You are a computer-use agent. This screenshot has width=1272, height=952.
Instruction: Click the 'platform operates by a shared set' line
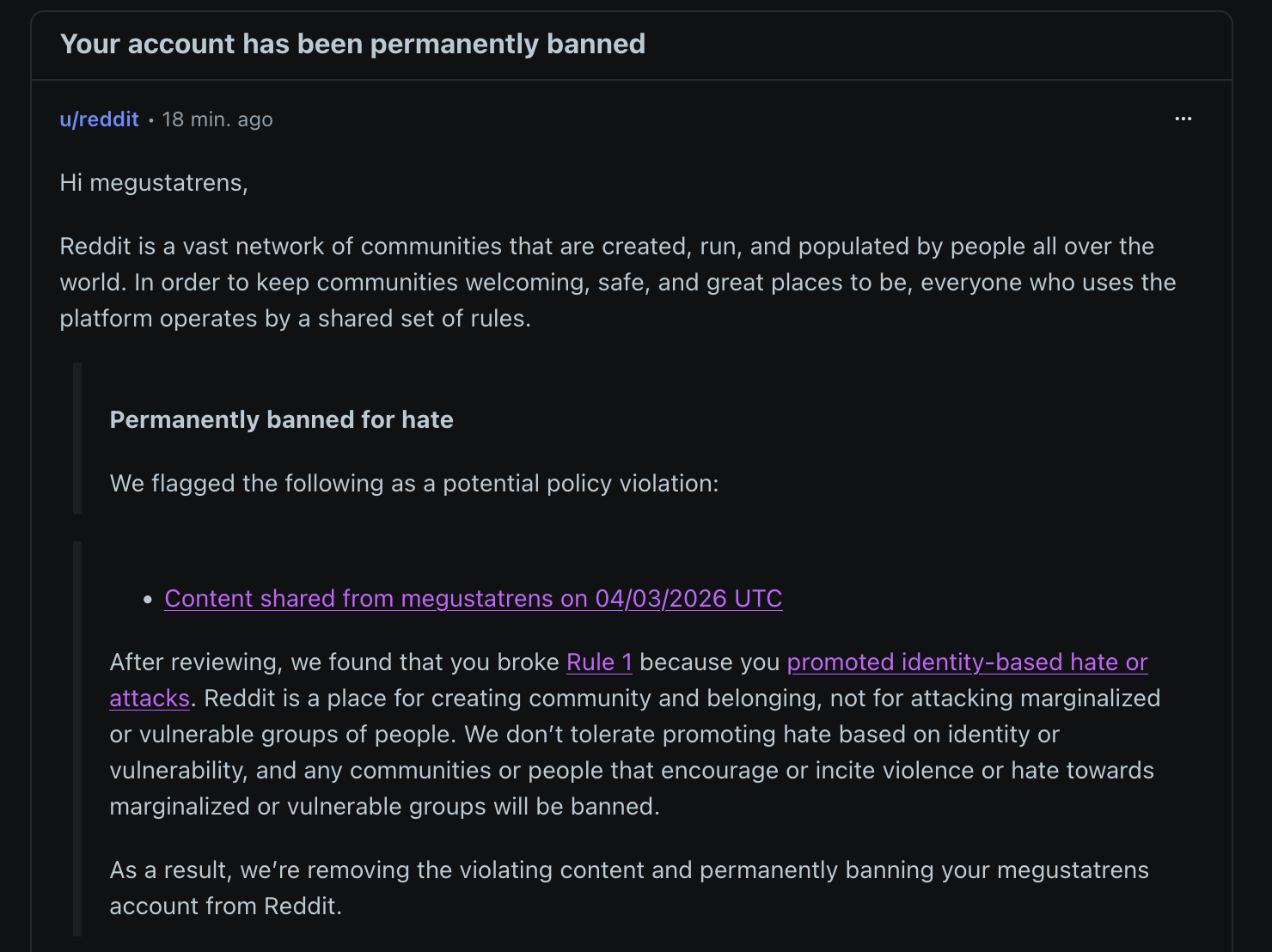[x=295, y=319]
